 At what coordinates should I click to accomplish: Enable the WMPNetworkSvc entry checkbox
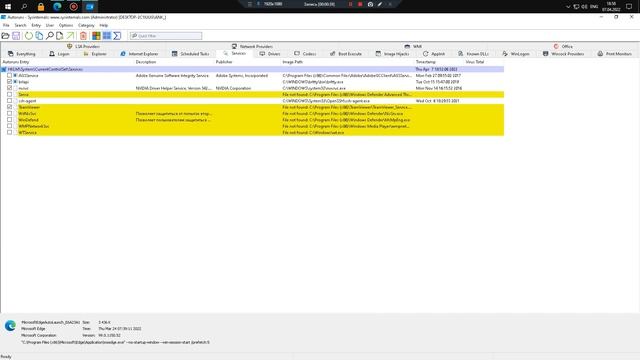(x=9, y=126)
